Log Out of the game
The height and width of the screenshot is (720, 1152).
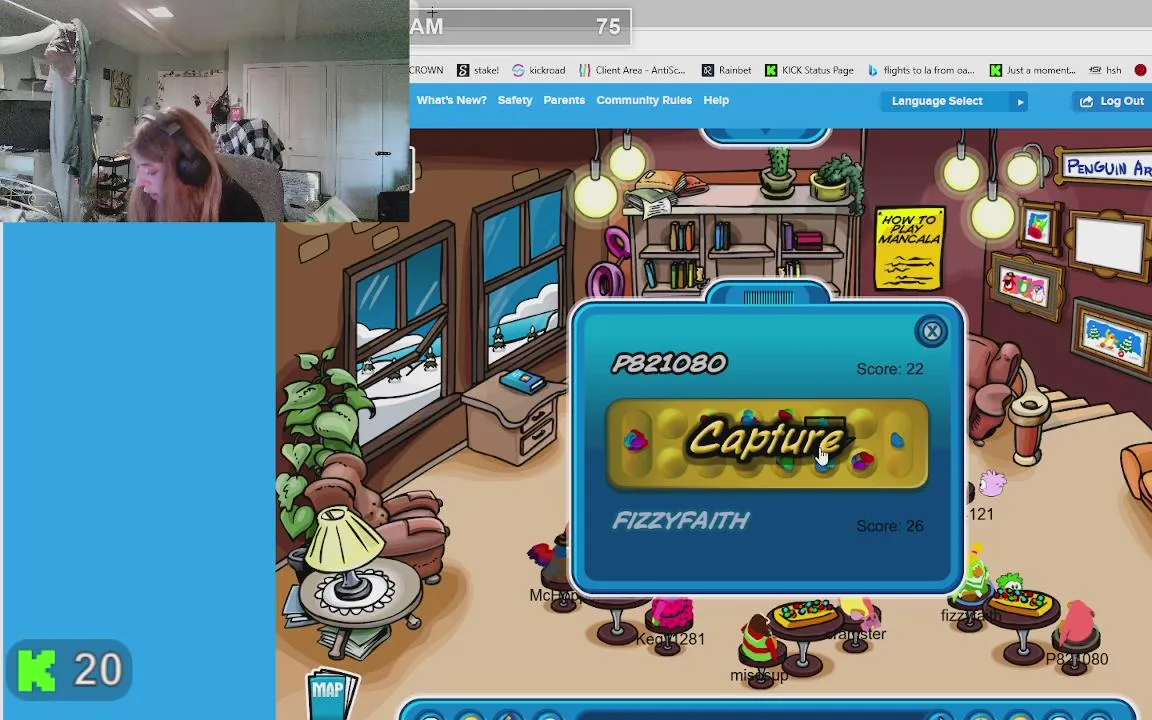[x=1112, y=101]
